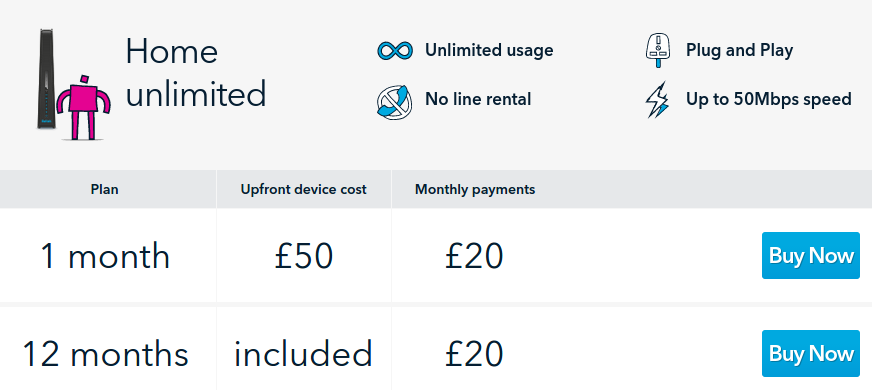This screenshot has width=872, height=390.
Task: Click the No line rental label
Action: point(478,100)
